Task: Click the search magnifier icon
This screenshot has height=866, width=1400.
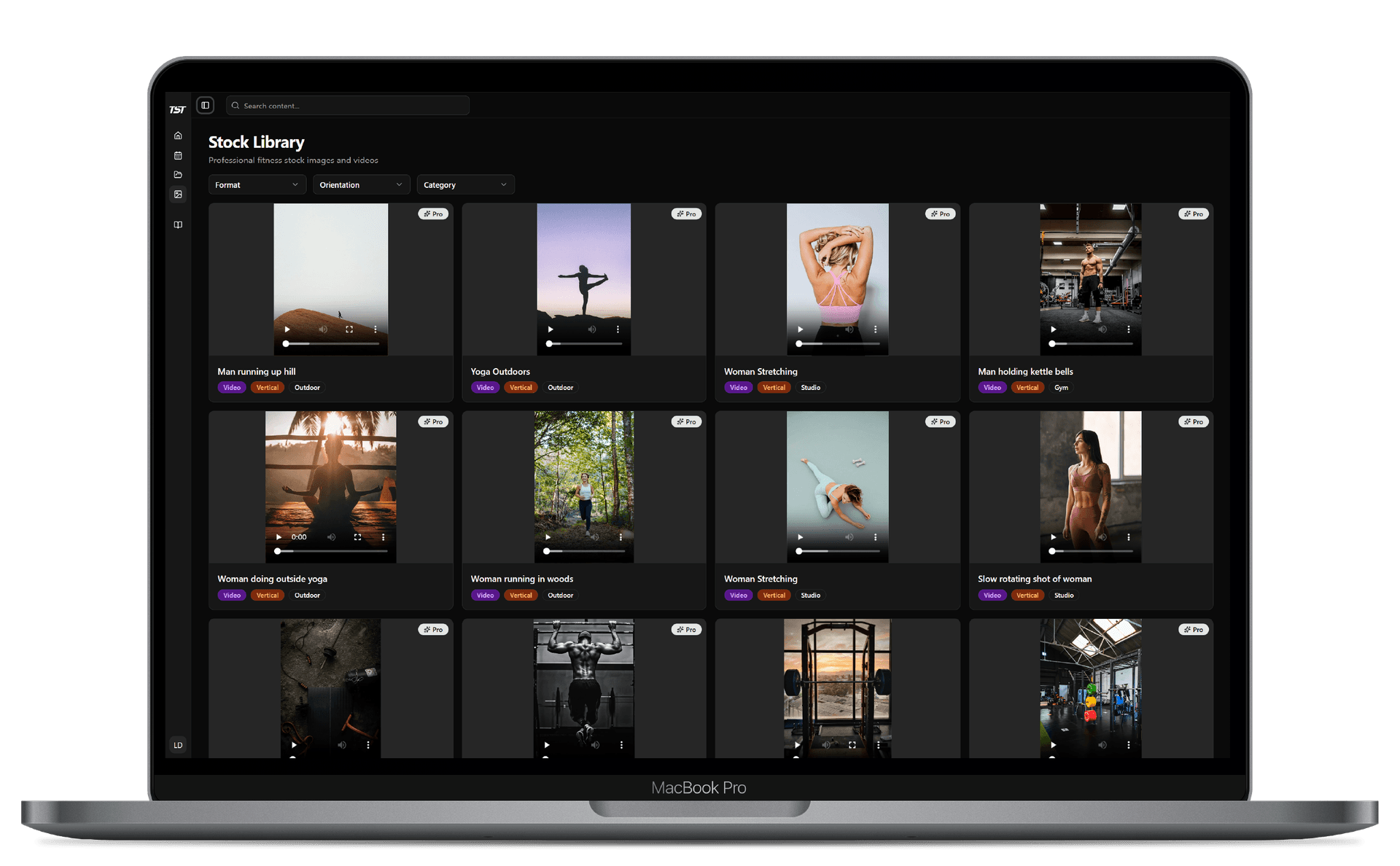Action: [235, 106]
